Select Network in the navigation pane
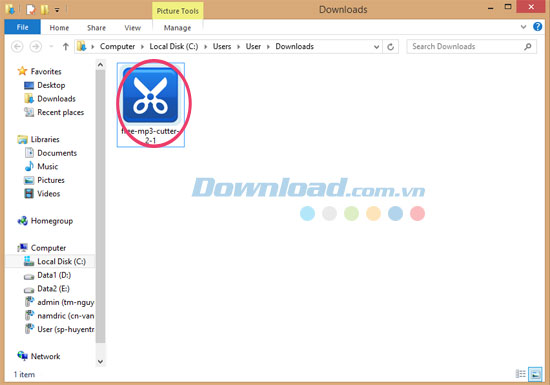Image resolution: width=550 pixels, height=385 pixels. (45, 357)
